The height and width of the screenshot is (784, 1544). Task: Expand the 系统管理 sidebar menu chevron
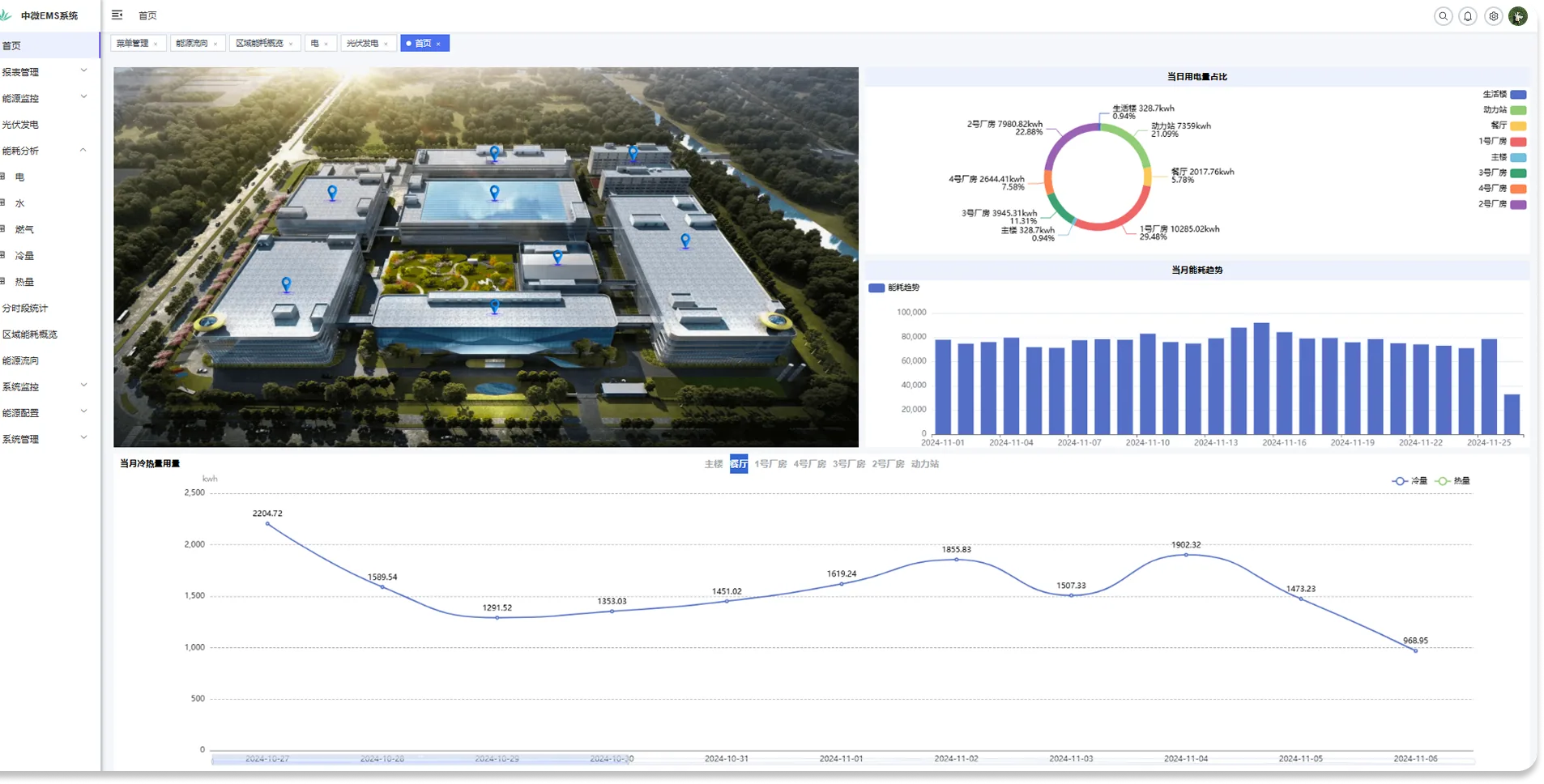83,438
